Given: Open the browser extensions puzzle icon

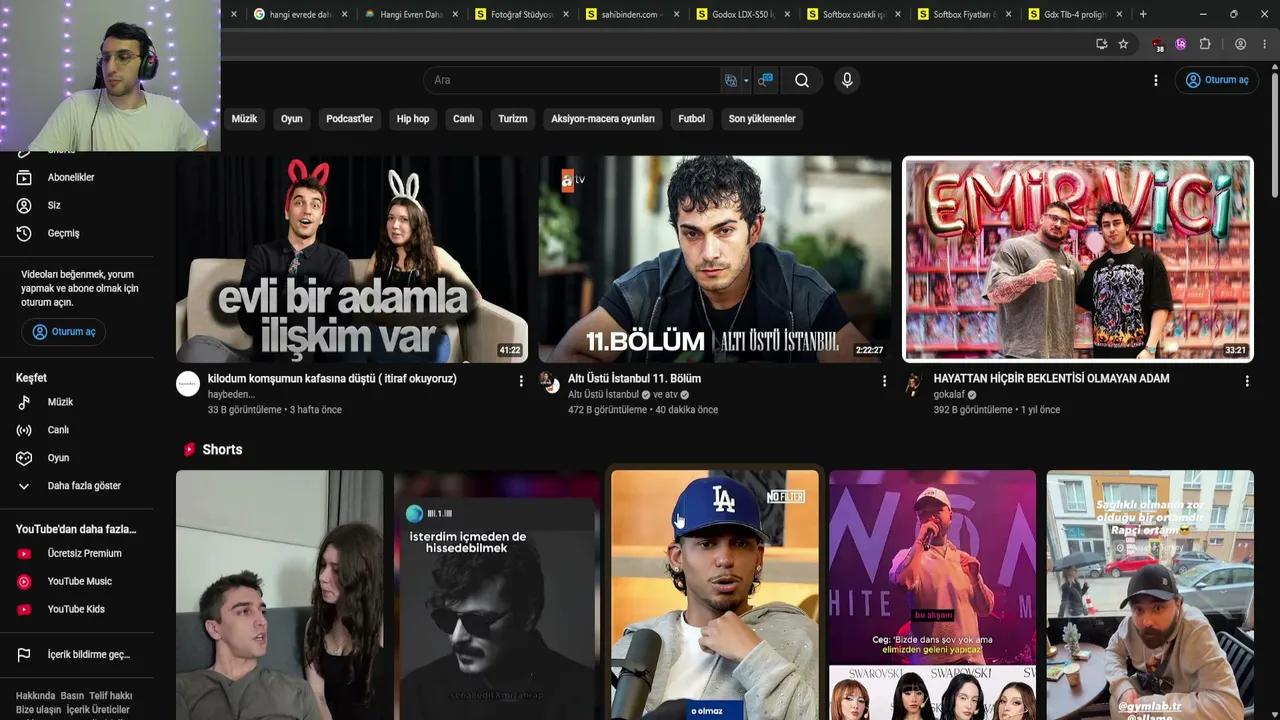Looking at the screenshot, I should pyautogui.click(x=1205, y=44).
